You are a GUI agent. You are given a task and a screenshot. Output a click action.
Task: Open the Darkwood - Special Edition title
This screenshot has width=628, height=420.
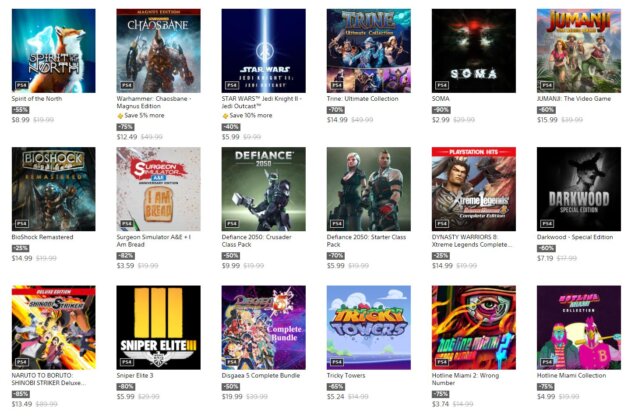tap(575, 237)
